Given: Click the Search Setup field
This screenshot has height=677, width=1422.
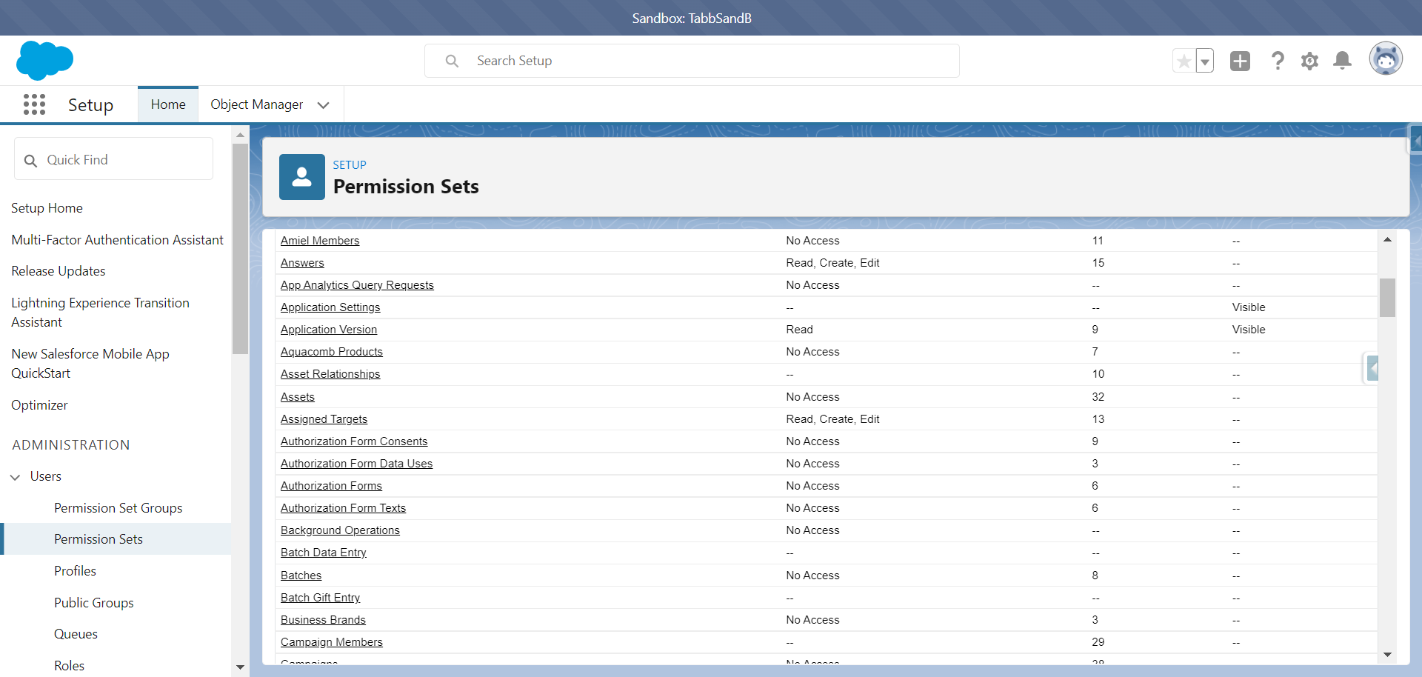Looking at the screenshot, I should [692, 61].
